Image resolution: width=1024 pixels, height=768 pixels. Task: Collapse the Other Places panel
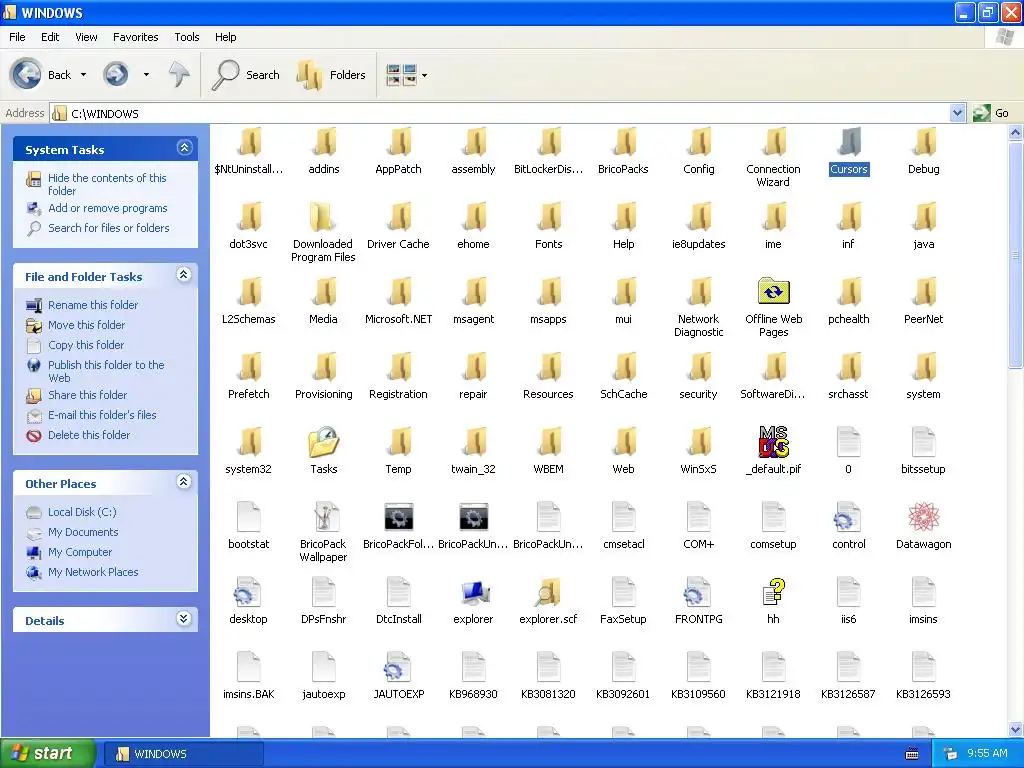[x=184, y=482]
